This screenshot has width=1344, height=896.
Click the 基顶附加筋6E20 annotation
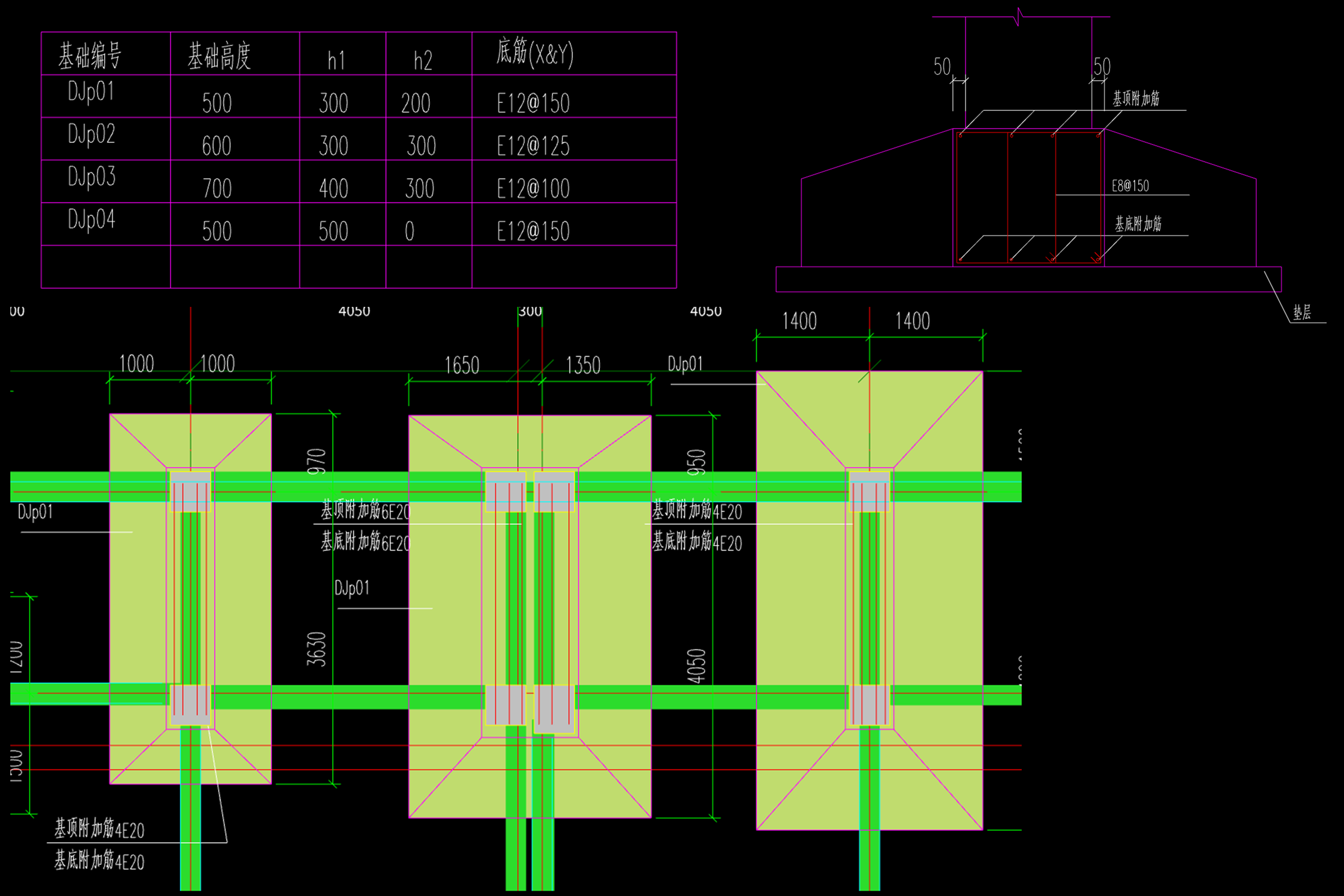[x=366, y=510]
